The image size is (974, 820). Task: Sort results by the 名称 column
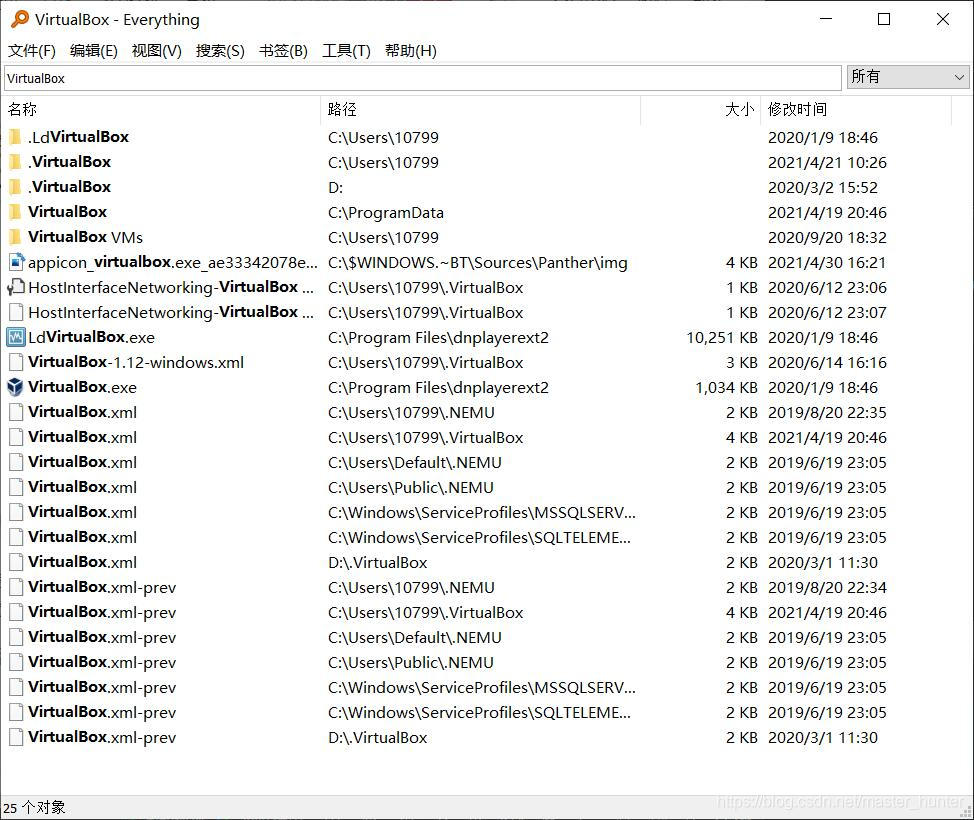[22, 109]
